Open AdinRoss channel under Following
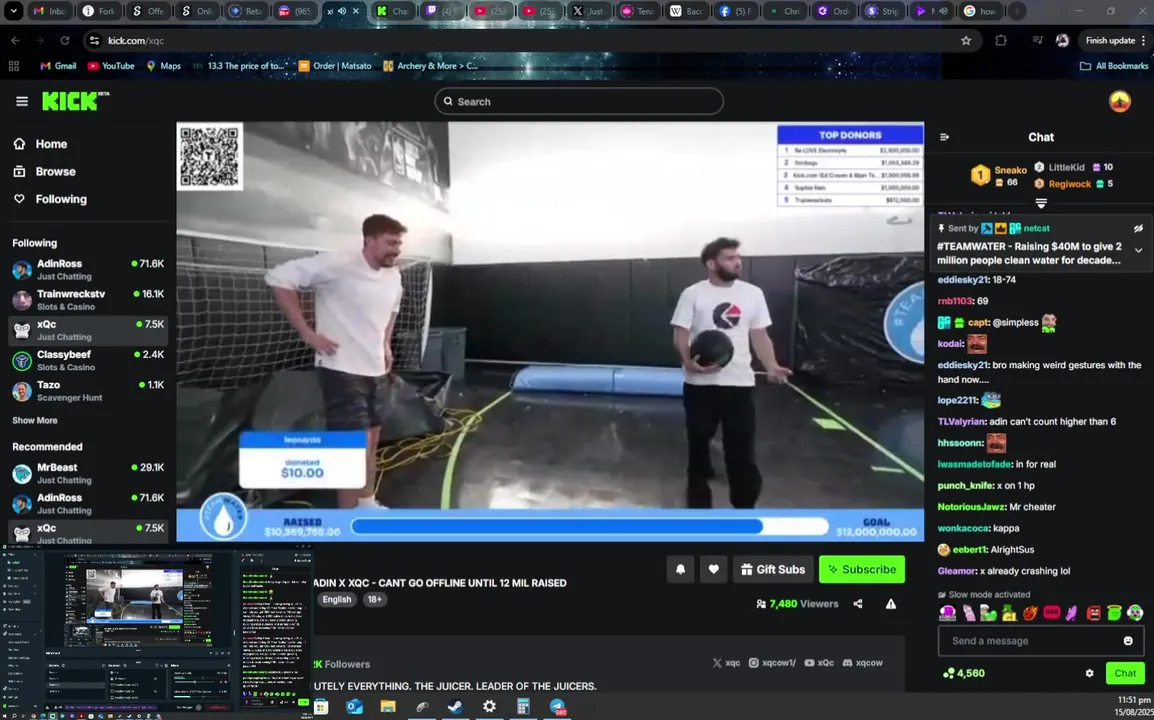This screenshot has width=1154, height=720. [x=88, y=269]
